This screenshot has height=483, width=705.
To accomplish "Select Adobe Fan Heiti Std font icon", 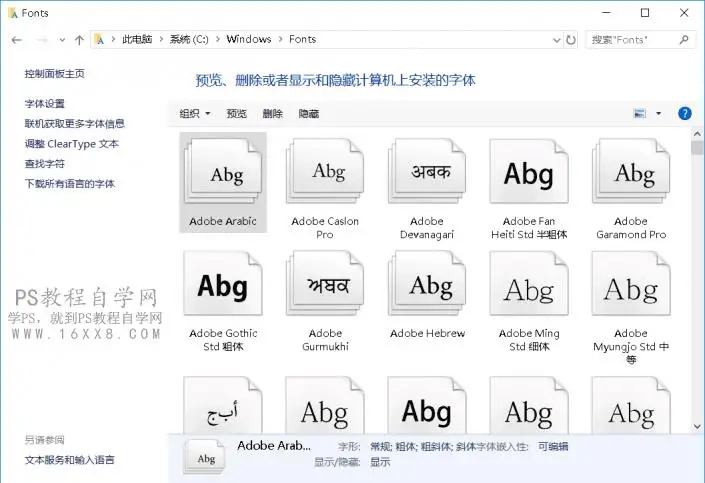I will coord(529,171).
